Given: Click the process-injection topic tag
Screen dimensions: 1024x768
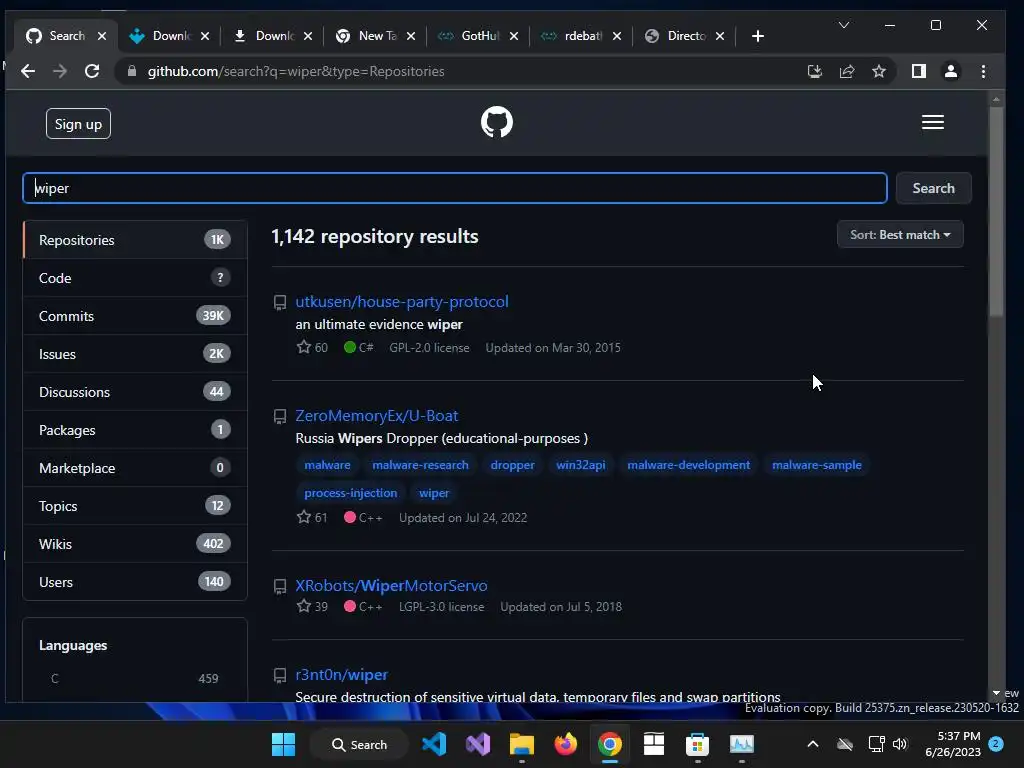Looking at the screenshot, I should coord(351,493).
